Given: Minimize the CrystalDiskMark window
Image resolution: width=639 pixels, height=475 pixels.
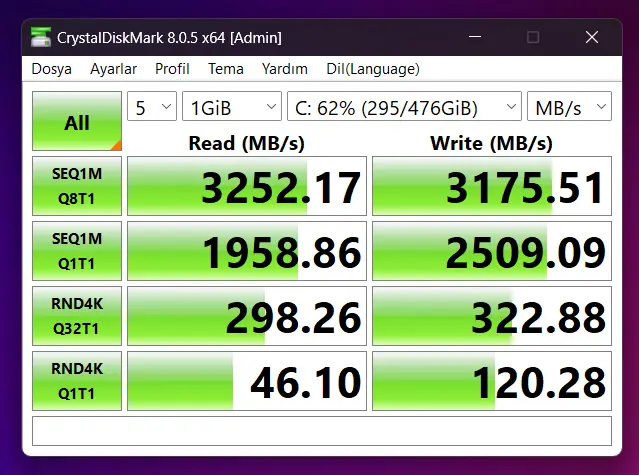Looking at the screenshot, I should 475,37.
